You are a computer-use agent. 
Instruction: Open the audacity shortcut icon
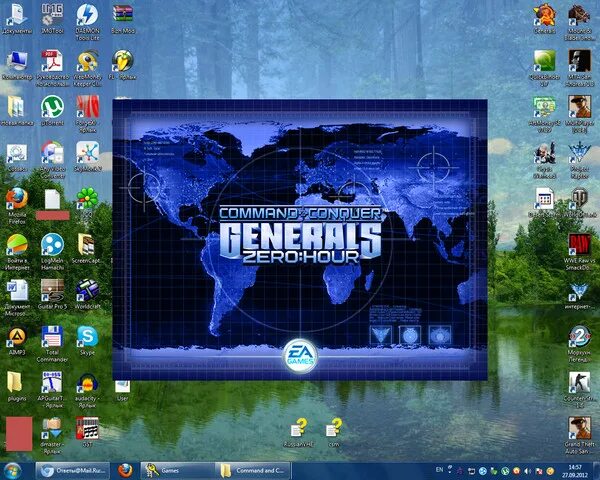coord(88,384)
